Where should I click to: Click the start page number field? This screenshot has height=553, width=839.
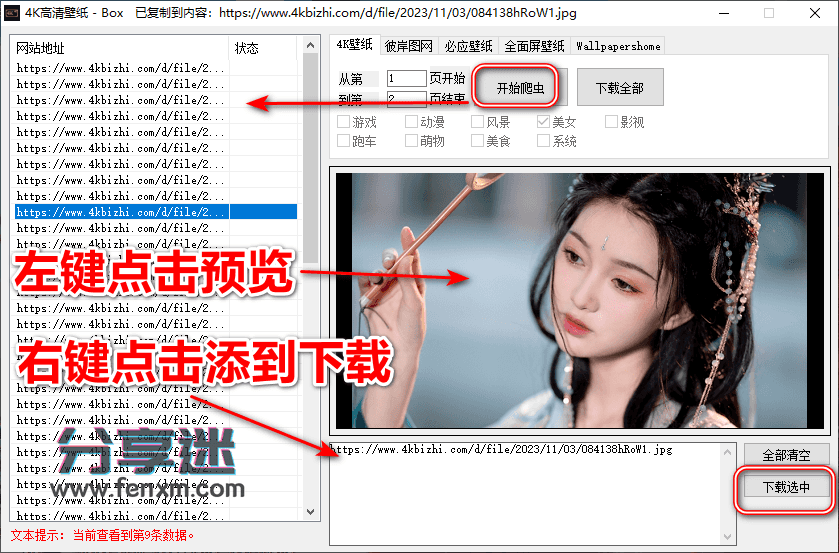coord(406,79)
